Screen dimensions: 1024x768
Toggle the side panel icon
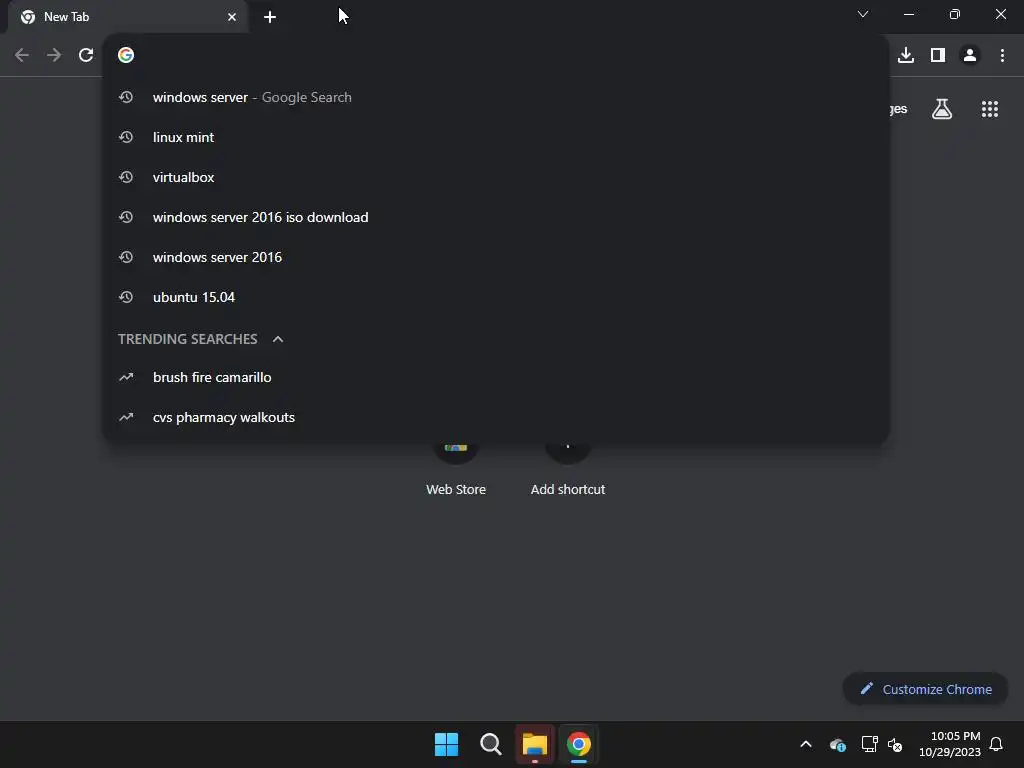coord(938,56)
